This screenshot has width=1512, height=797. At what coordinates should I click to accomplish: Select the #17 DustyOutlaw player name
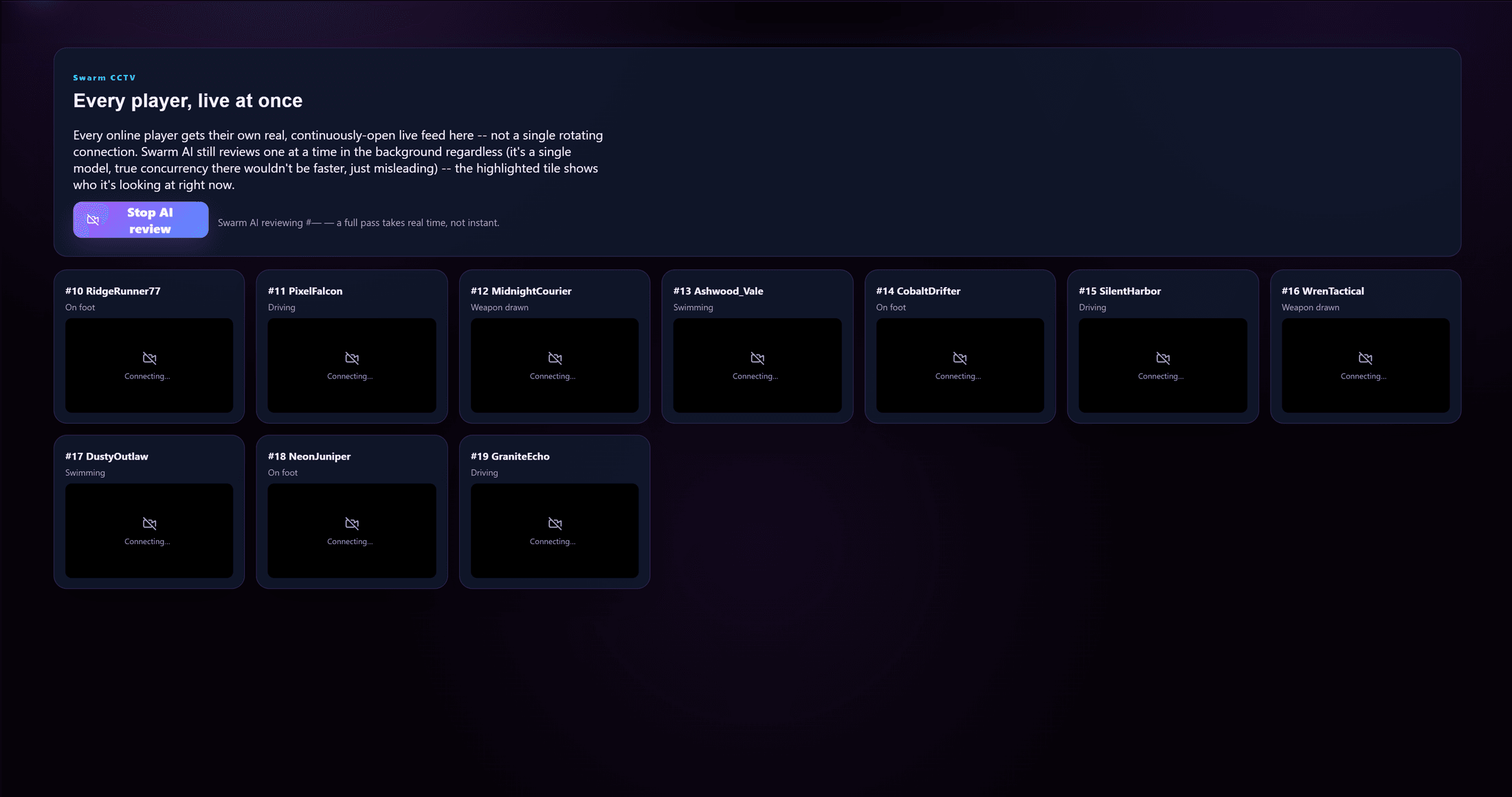[x=107, y=456]
